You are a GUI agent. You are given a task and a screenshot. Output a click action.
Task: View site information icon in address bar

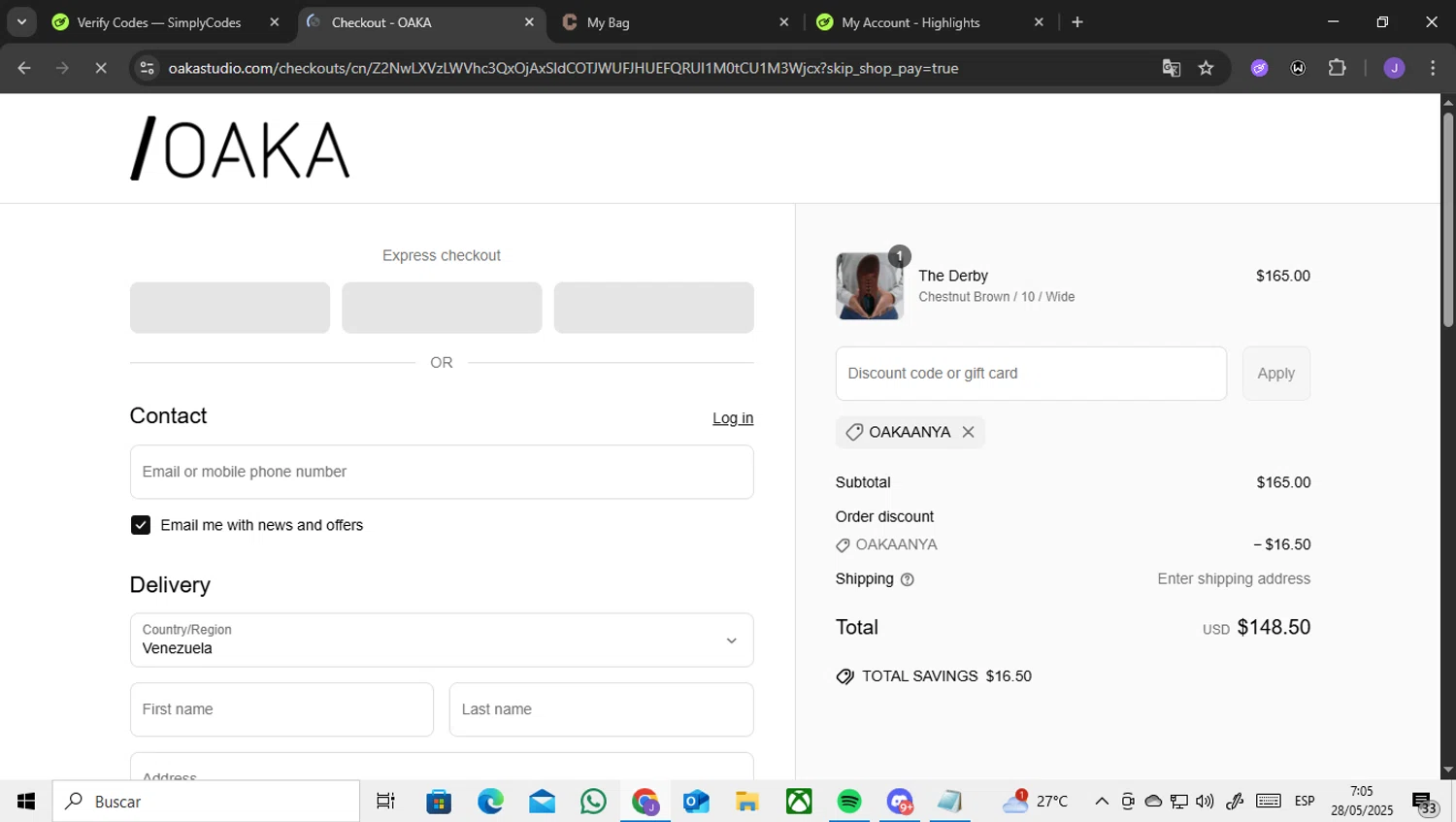coord(147,68)
